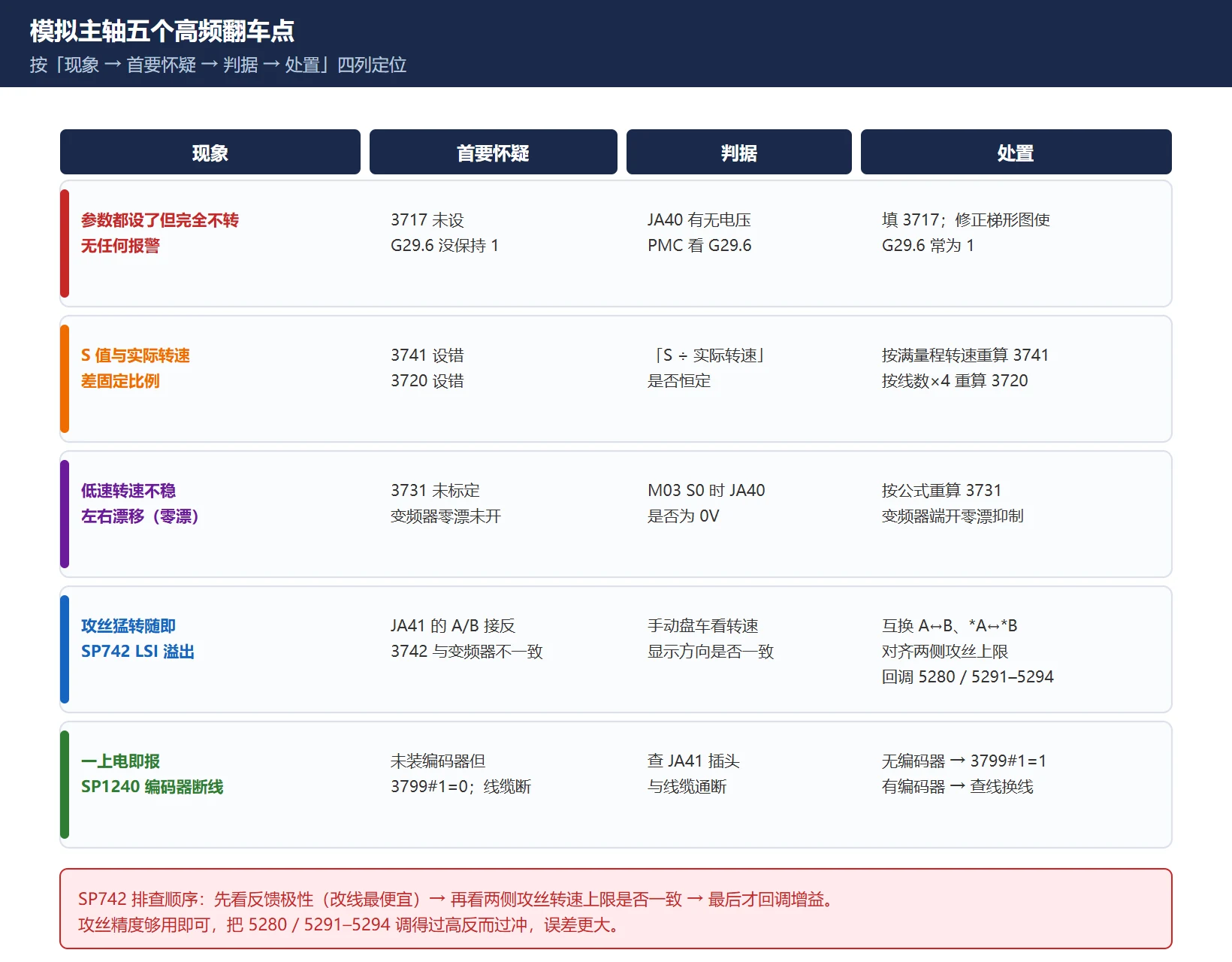Click the cell 3717 未设
Screen dimensions: 1232x962
[x=427, y=220]
